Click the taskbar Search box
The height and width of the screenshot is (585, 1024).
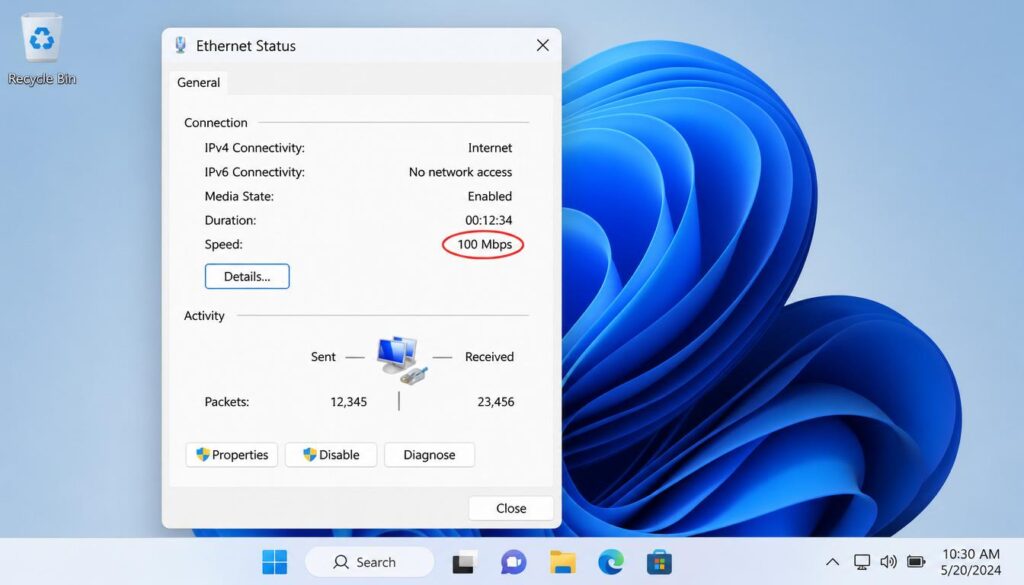(x=370, y=562)
